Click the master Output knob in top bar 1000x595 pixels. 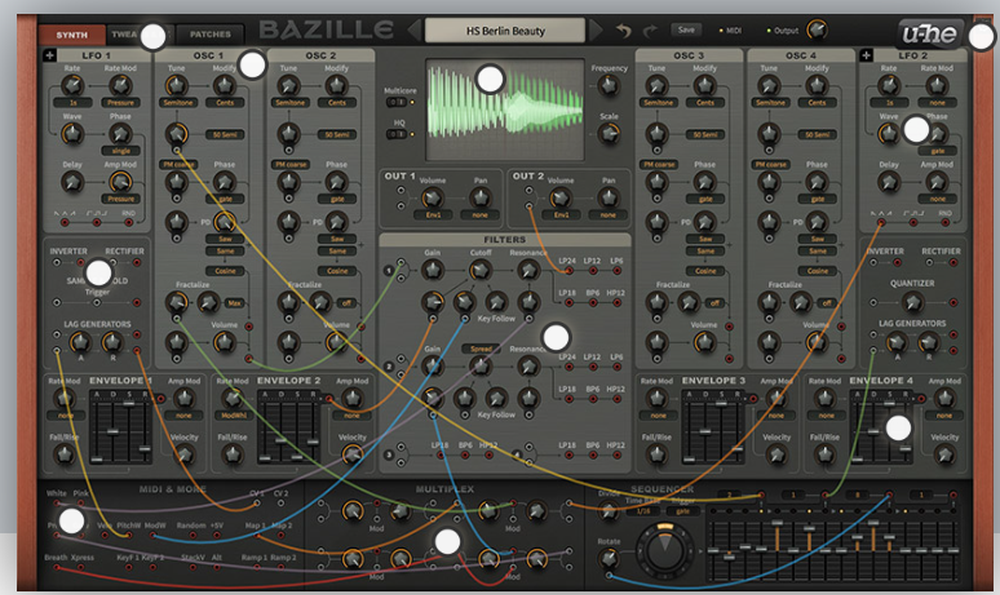(817, 29)
